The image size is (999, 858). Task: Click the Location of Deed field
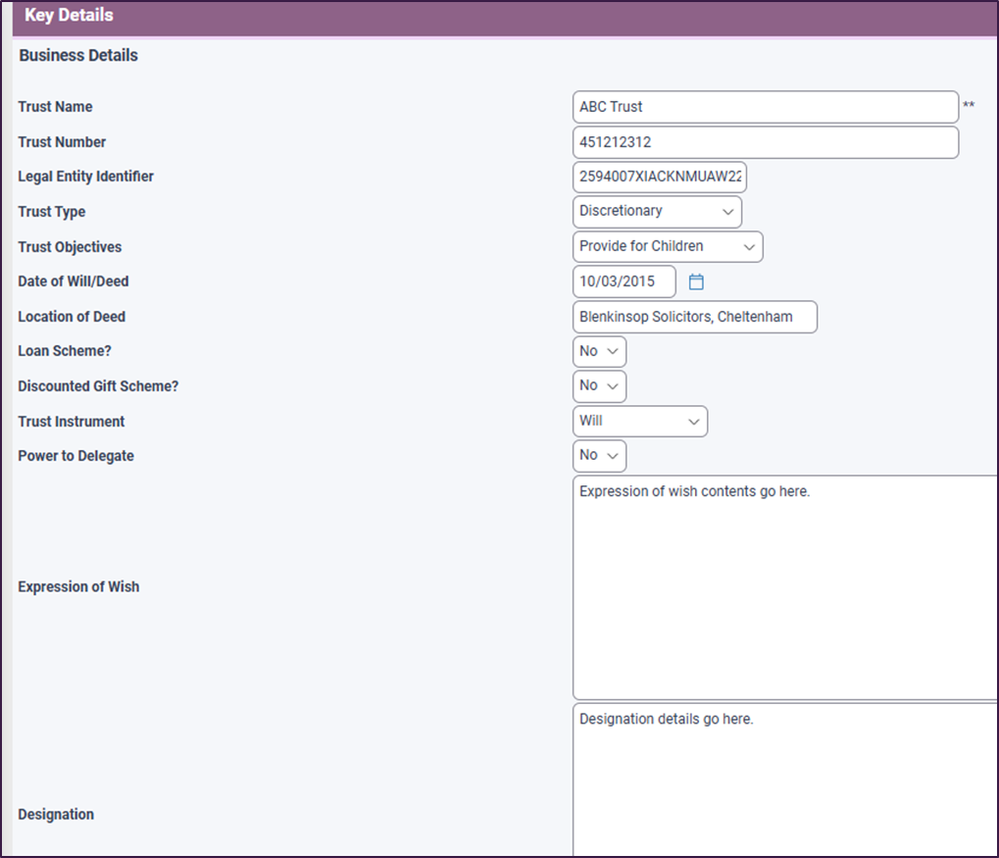[694, 317]
